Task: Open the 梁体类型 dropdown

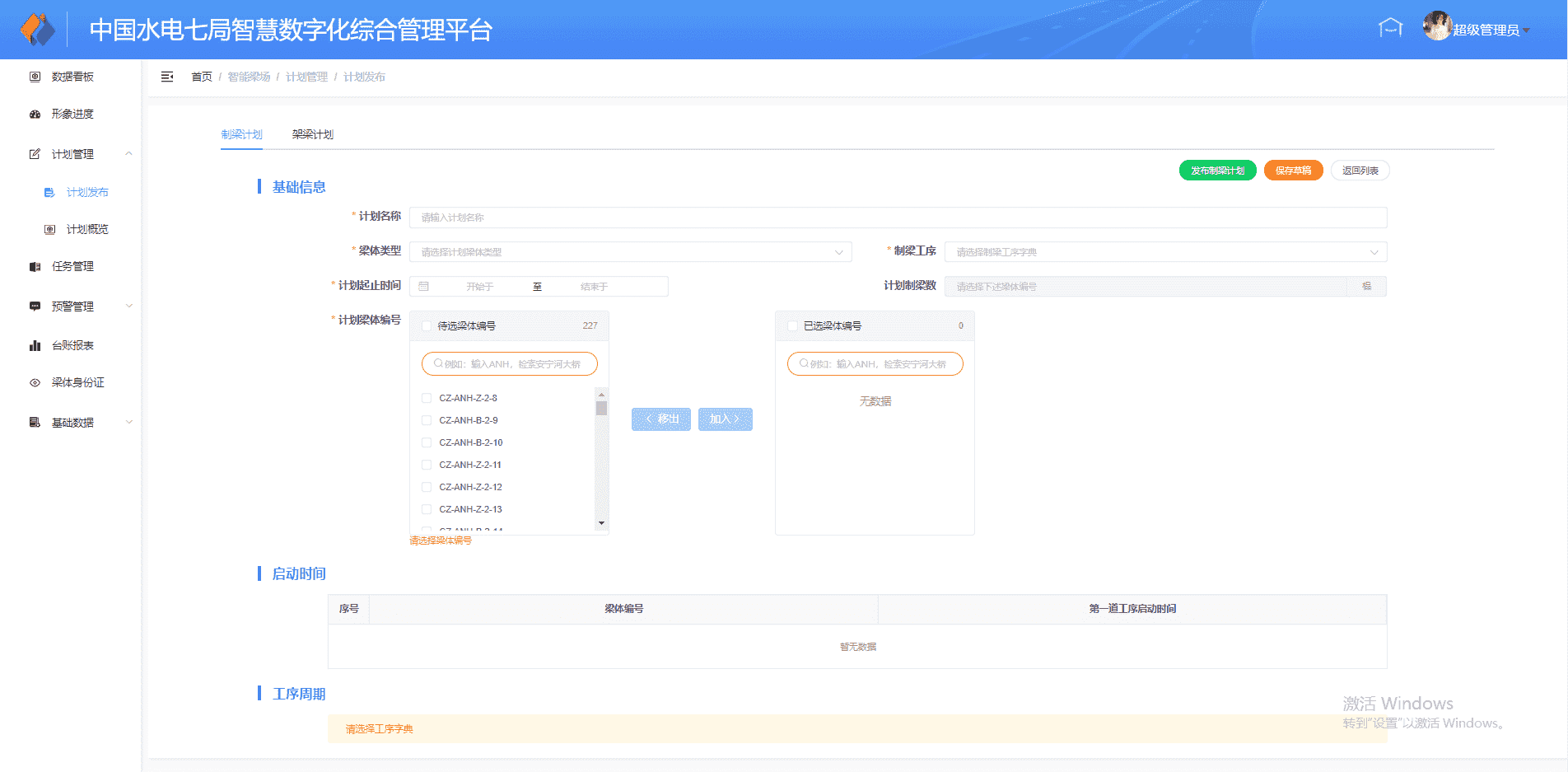Action: point(630,252)
